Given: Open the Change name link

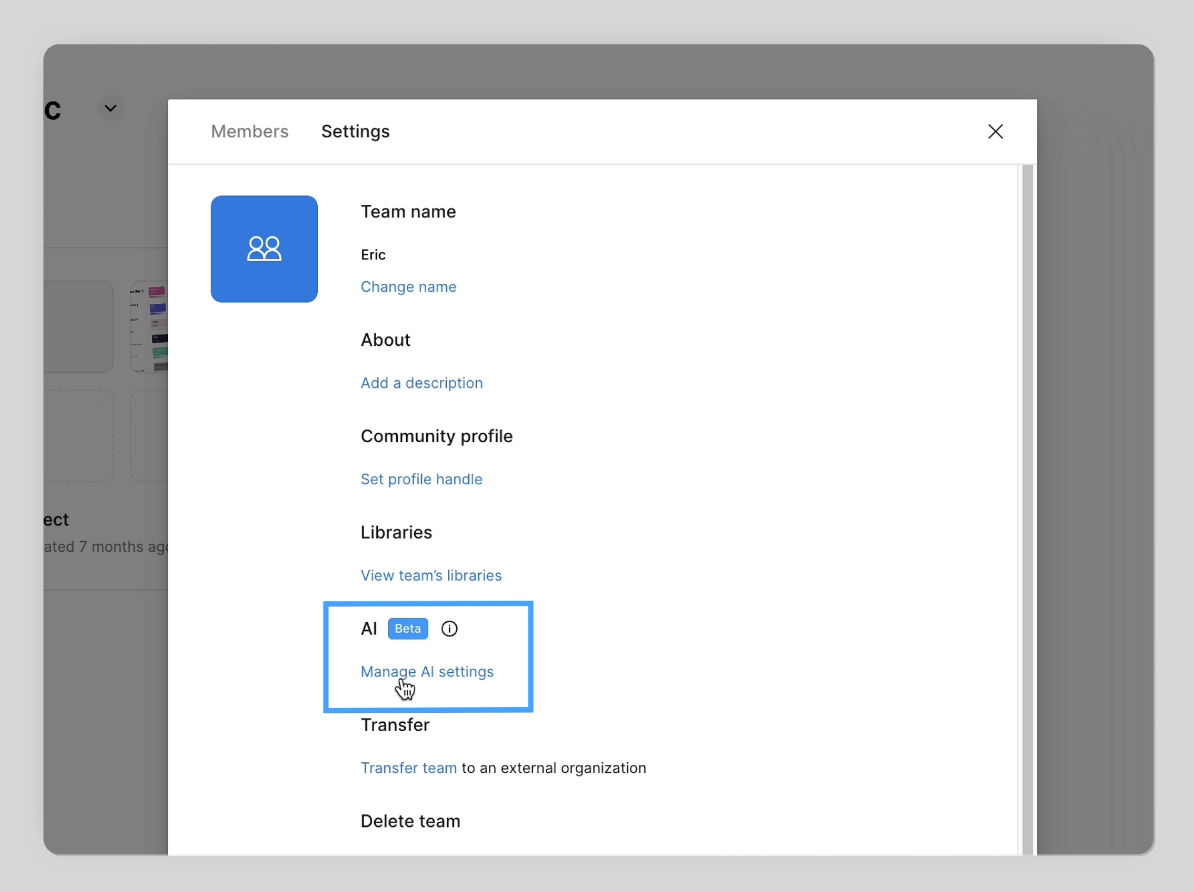Looking at the screenshot, I should (408, 287).
